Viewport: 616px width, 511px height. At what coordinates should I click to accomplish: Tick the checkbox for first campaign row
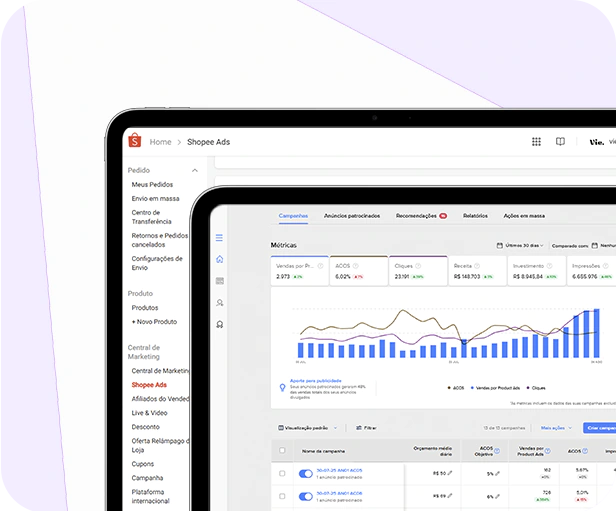pyautogui.click(x=282, y=472)
